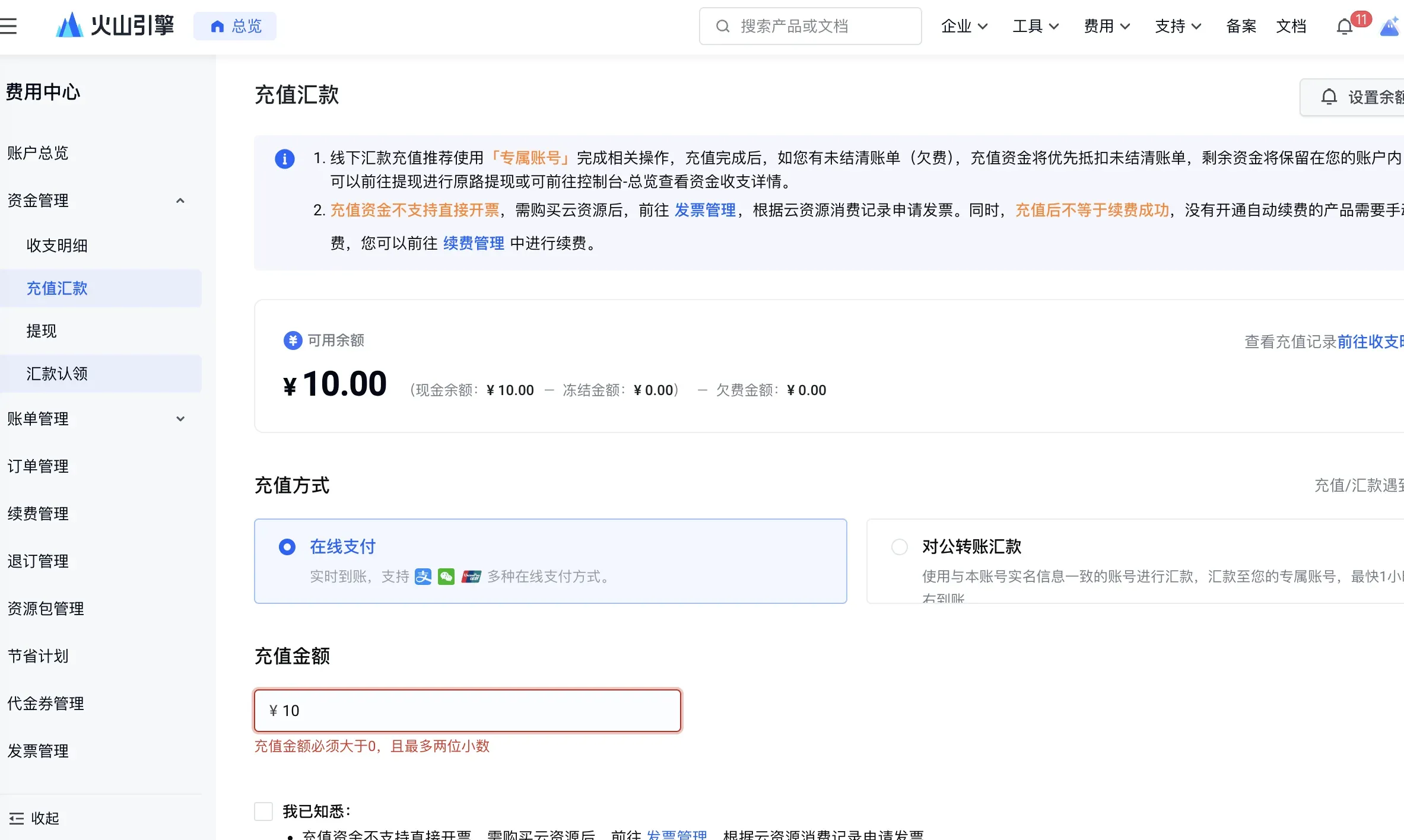
Task: Click the 前往收支 records link
Action: pyautogui.click(x=1370, y=342)
